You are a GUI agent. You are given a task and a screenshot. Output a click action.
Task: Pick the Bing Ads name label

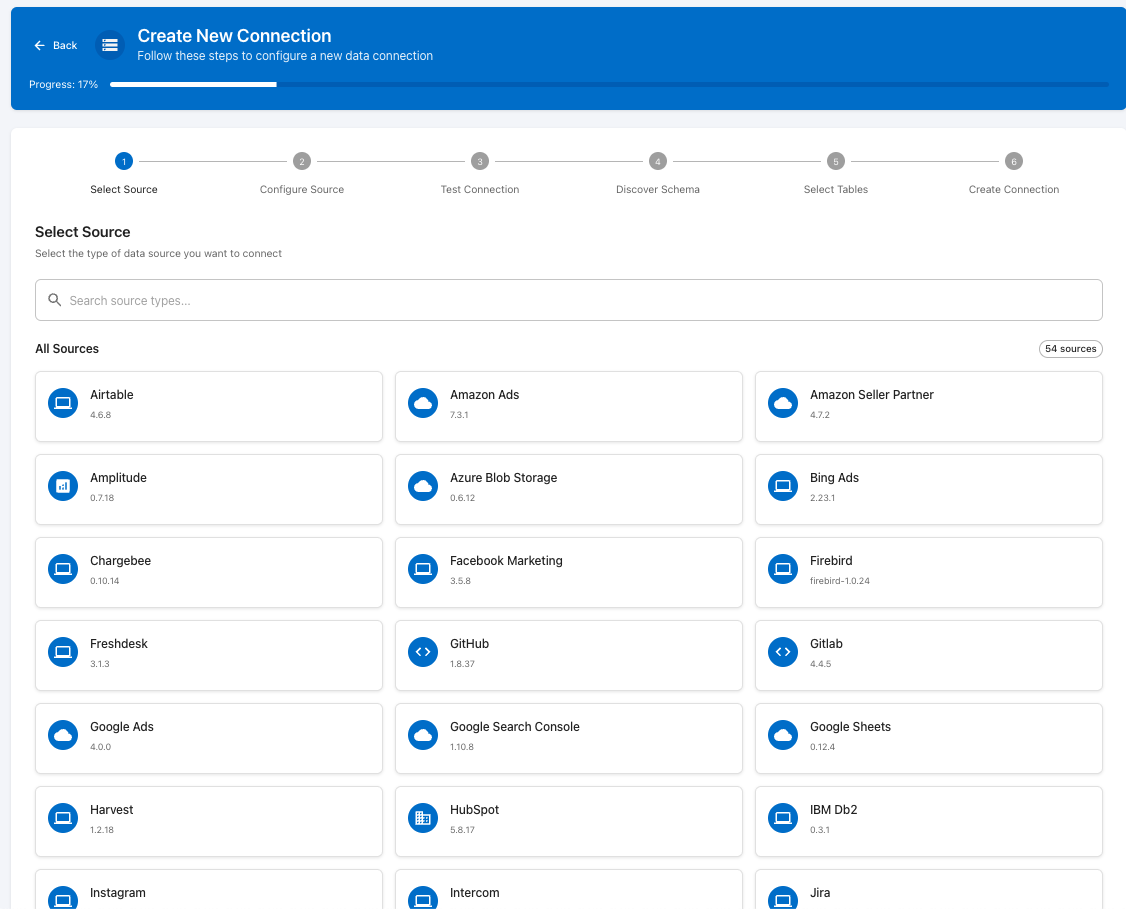(834, 478)
